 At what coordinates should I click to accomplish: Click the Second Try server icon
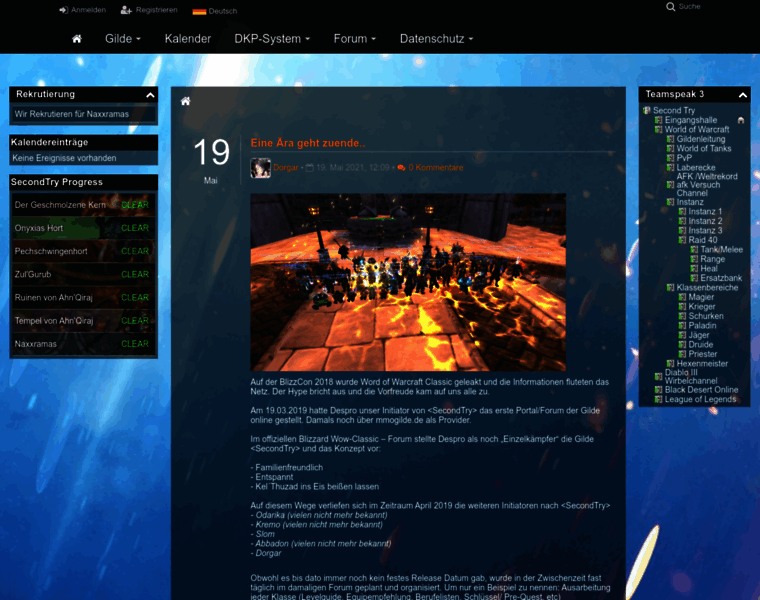point(647,111)
